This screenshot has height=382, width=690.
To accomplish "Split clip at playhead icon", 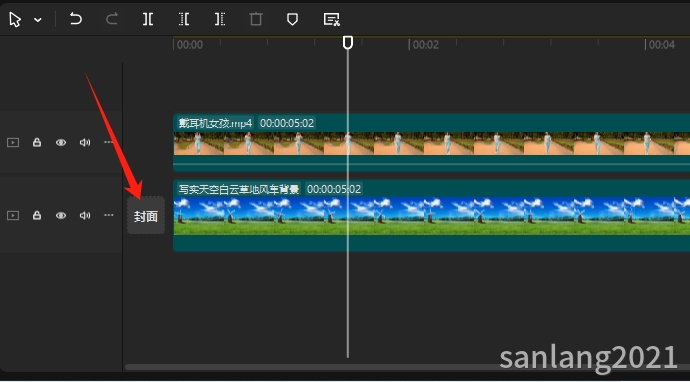I will coord(148,19).
